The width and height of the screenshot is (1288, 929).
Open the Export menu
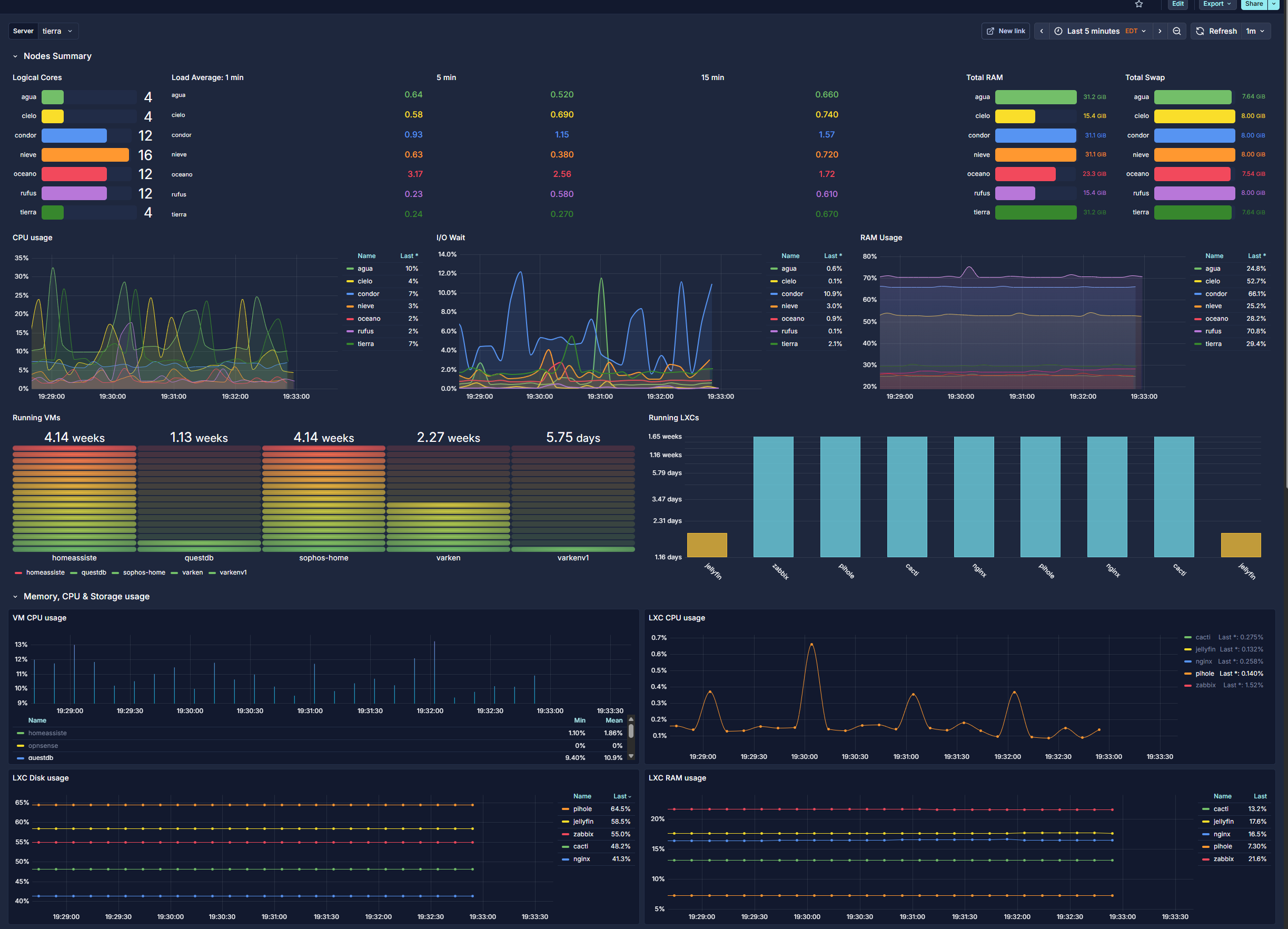[x=1216, y=4]
